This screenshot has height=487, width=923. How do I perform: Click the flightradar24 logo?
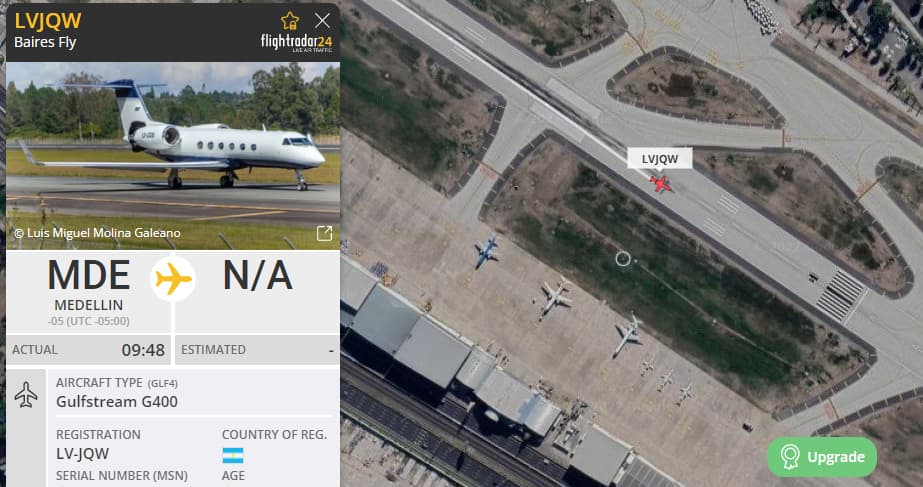click(x=296, y=43)
